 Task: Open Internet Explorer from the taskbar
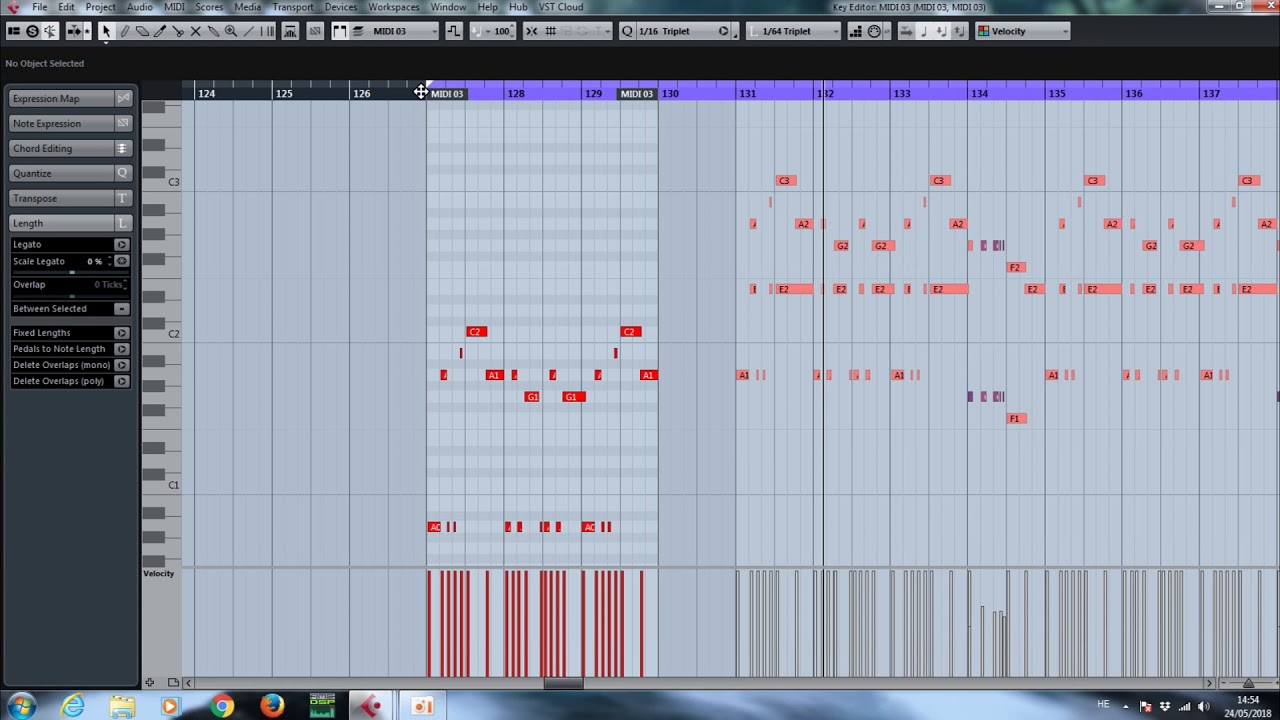coord(72,706)
